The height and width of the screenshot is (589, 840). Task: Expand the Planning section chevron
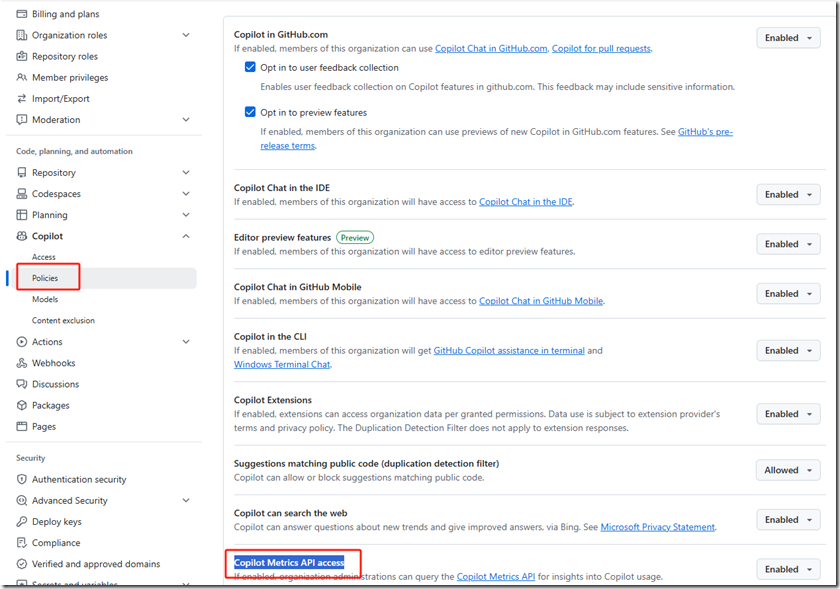pos(186,215)
